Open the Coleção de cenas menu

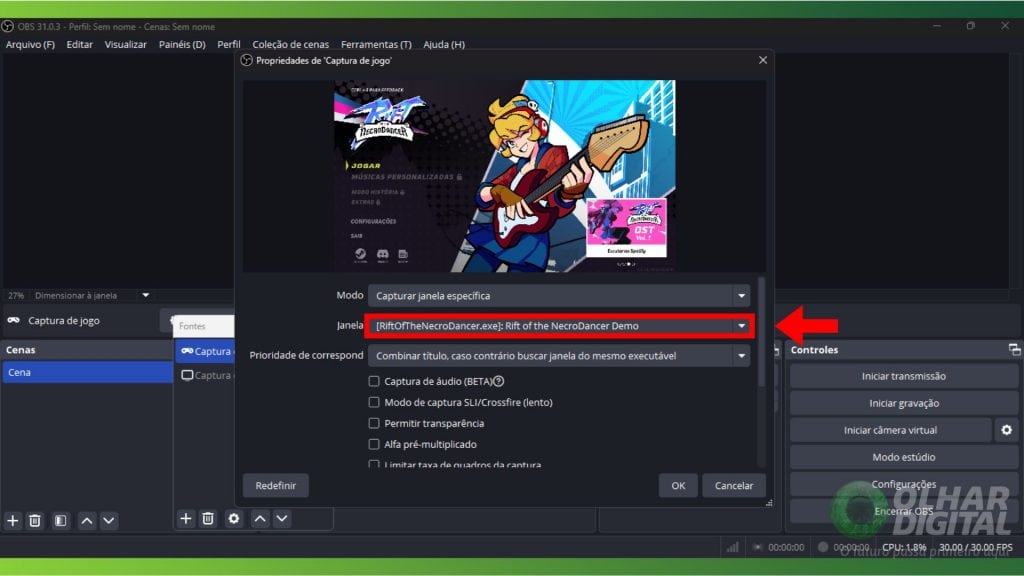[x=290, y=44]
